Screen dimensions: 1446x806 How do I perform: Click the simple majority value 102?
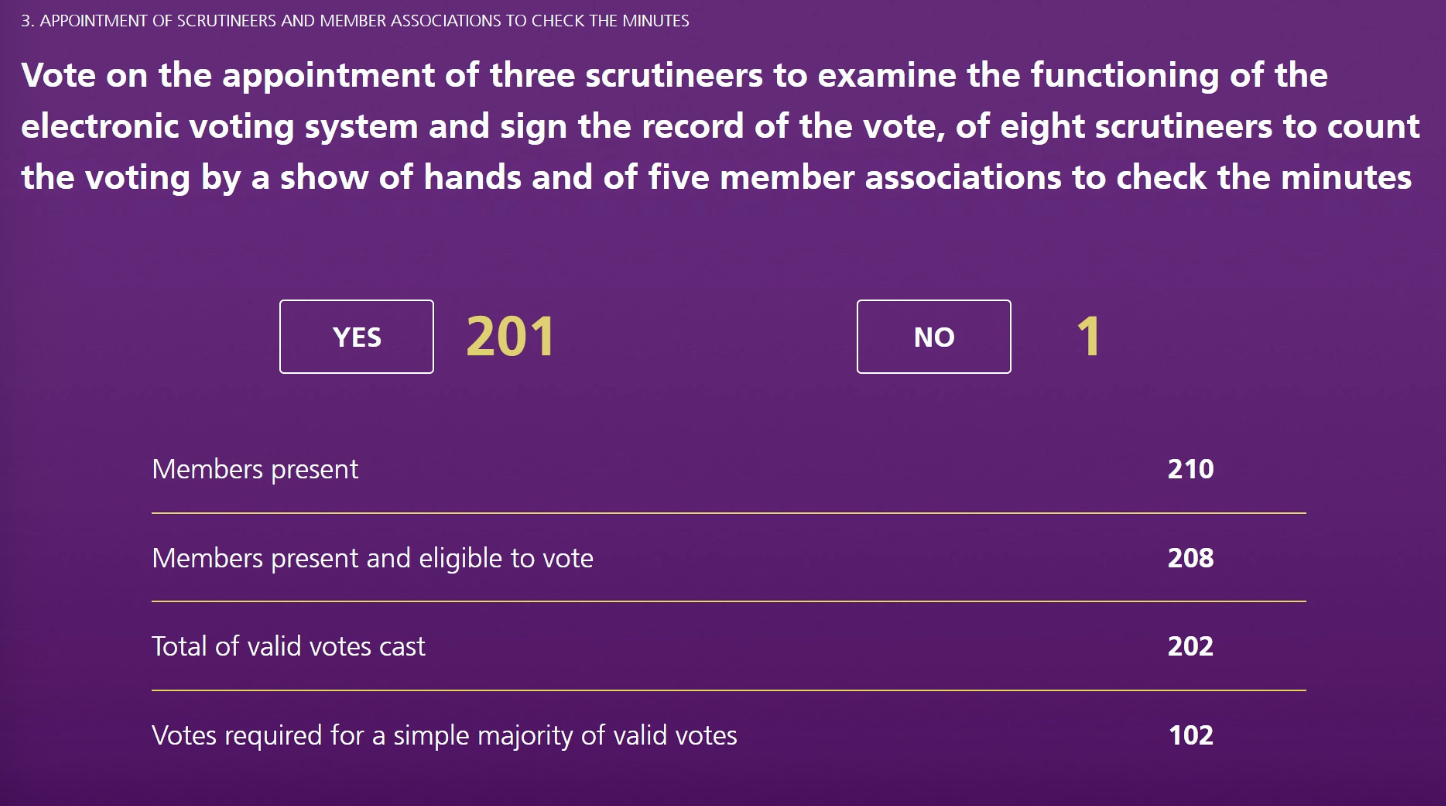(x=1191, y=736)
